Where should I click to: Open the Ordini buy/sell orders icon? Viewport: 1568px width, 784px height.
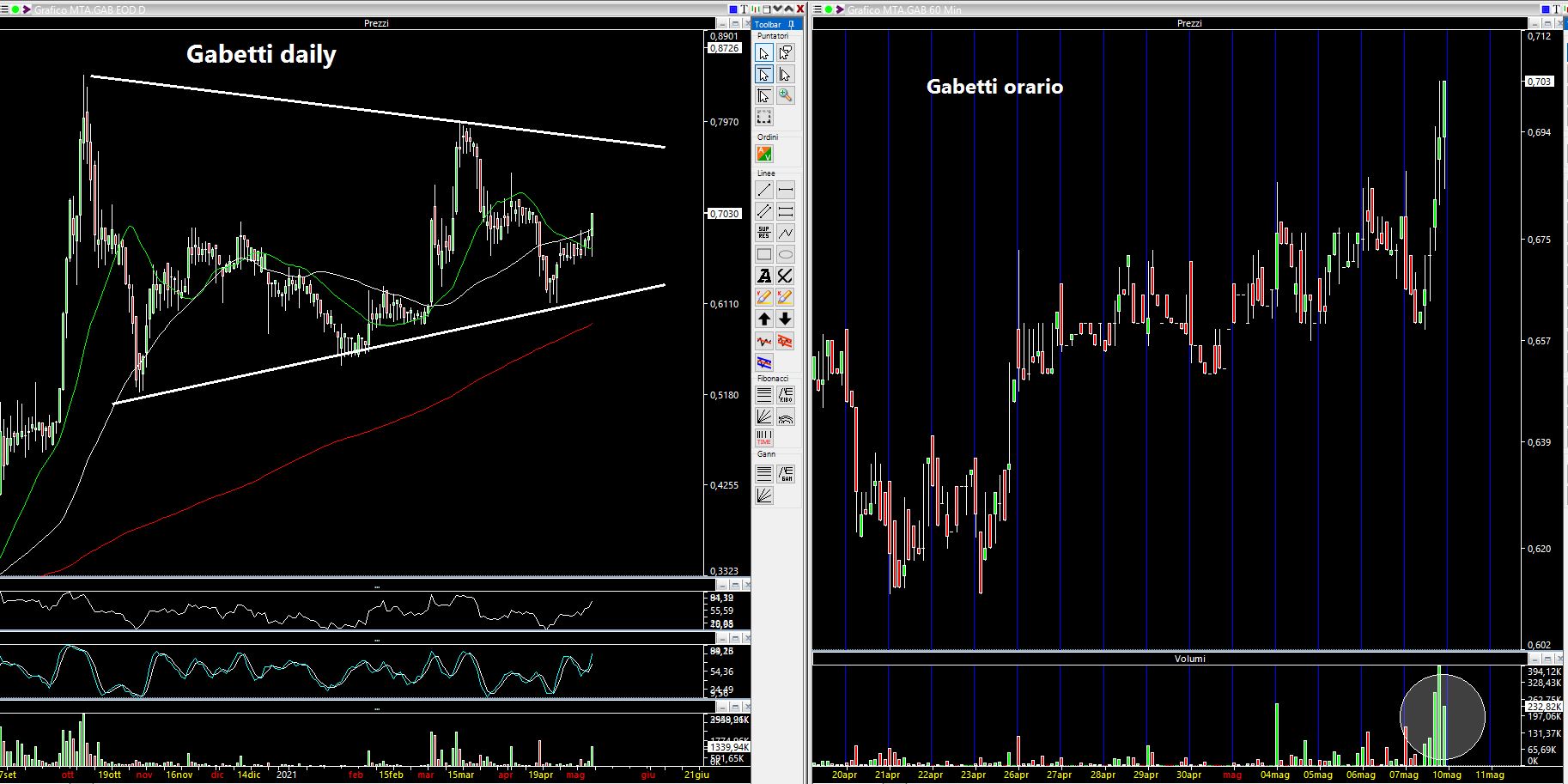pyautogui.click(x=763, y=154)
